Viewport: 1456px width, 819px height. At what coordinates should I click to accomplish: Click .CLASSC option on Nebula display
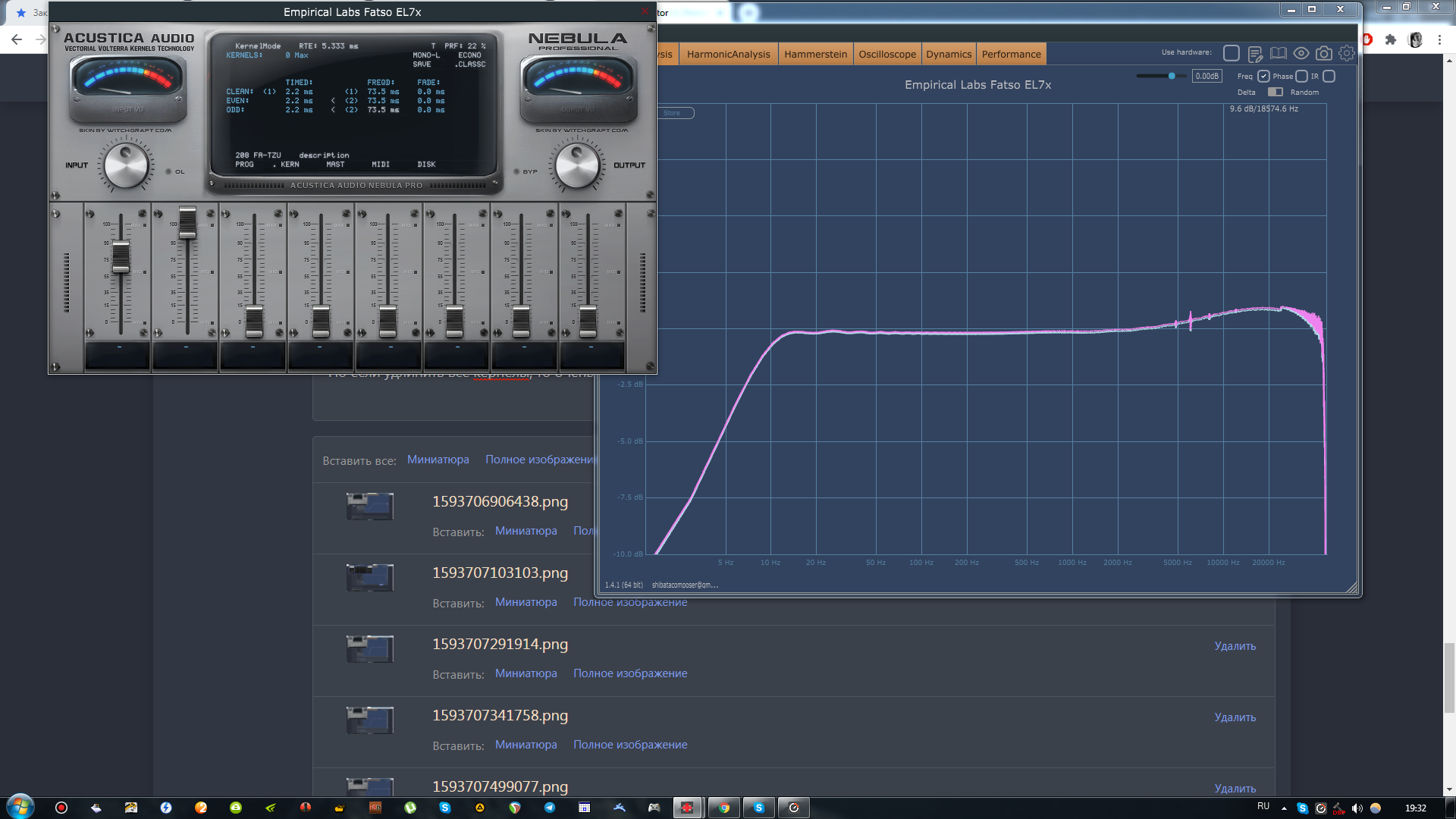(470, 64)
